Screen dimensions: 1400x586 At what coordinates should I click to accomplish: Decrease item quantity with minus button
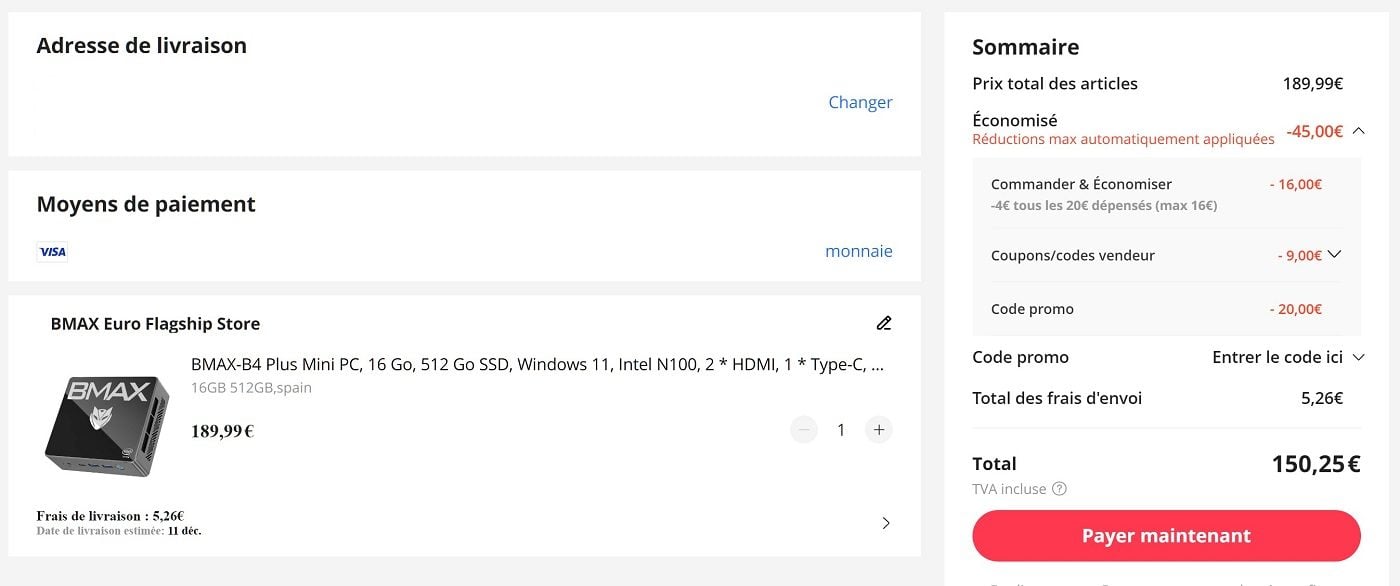tap(804, 430)
